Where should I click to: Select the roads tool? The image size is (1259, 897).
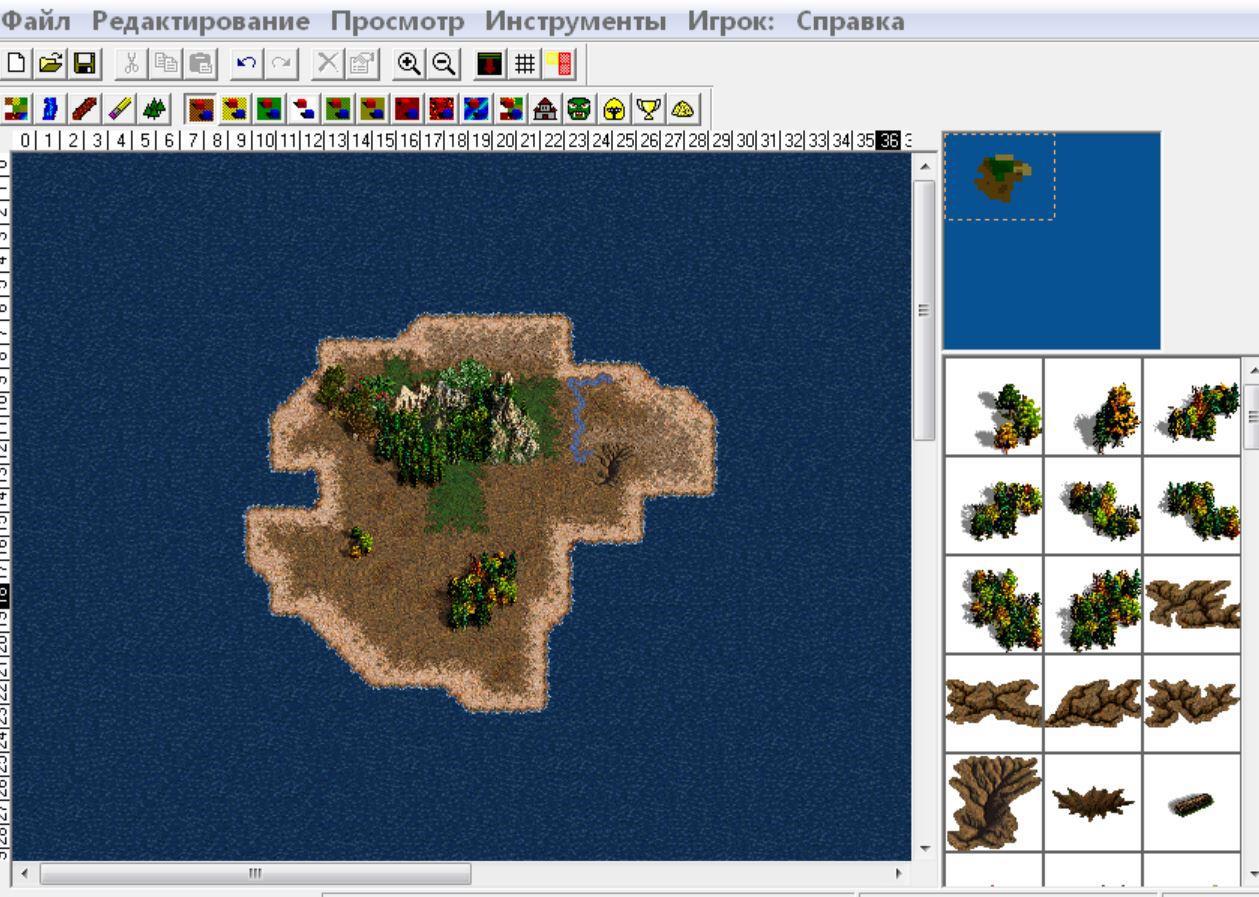coord(85,107)
